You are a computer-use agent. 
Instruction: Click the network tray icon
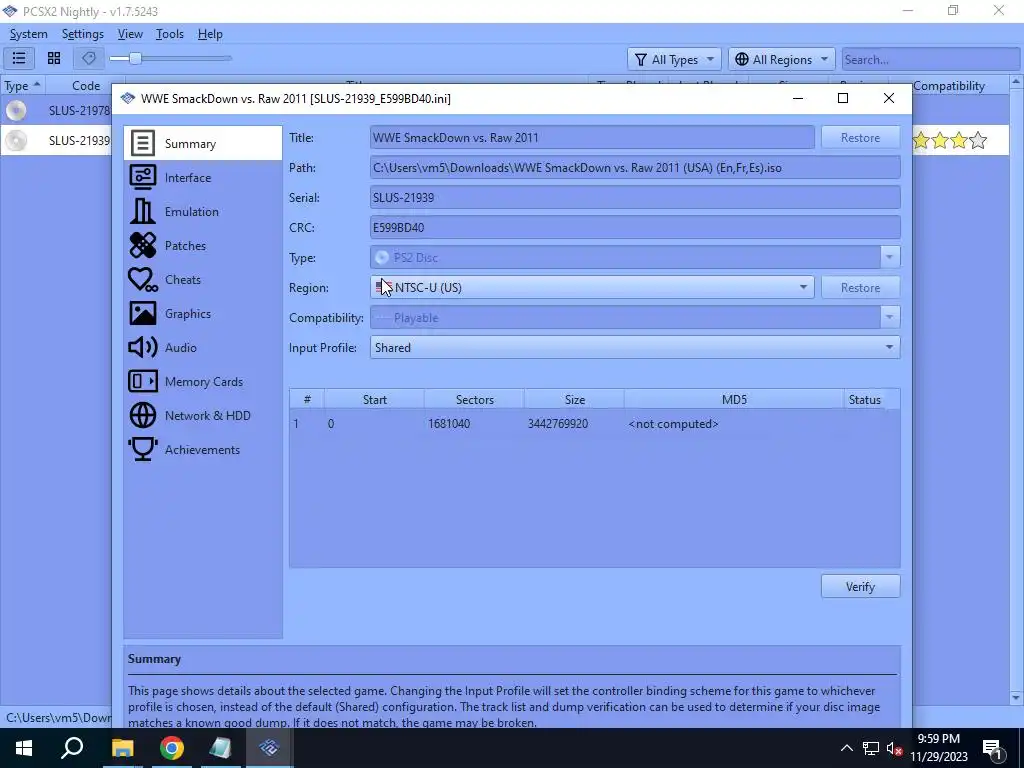click(x=871, y=748)
